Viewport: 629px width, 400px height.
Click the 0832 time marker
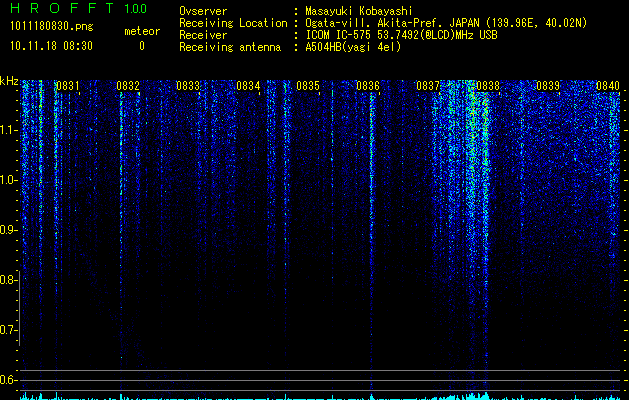pyautogui.click(x=128, y=86)
